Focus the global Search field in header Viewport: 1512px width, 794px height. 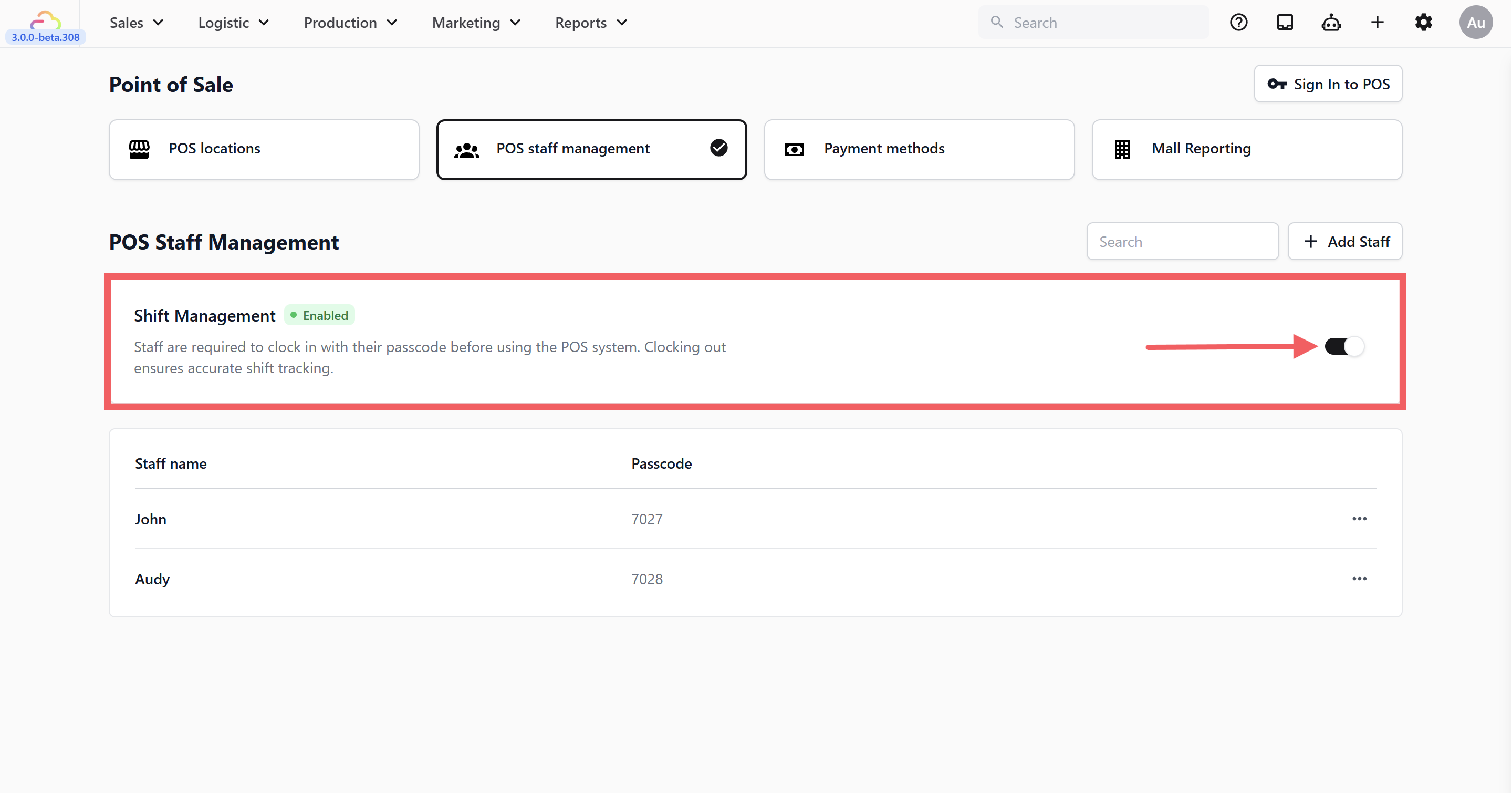(1093, 22)
